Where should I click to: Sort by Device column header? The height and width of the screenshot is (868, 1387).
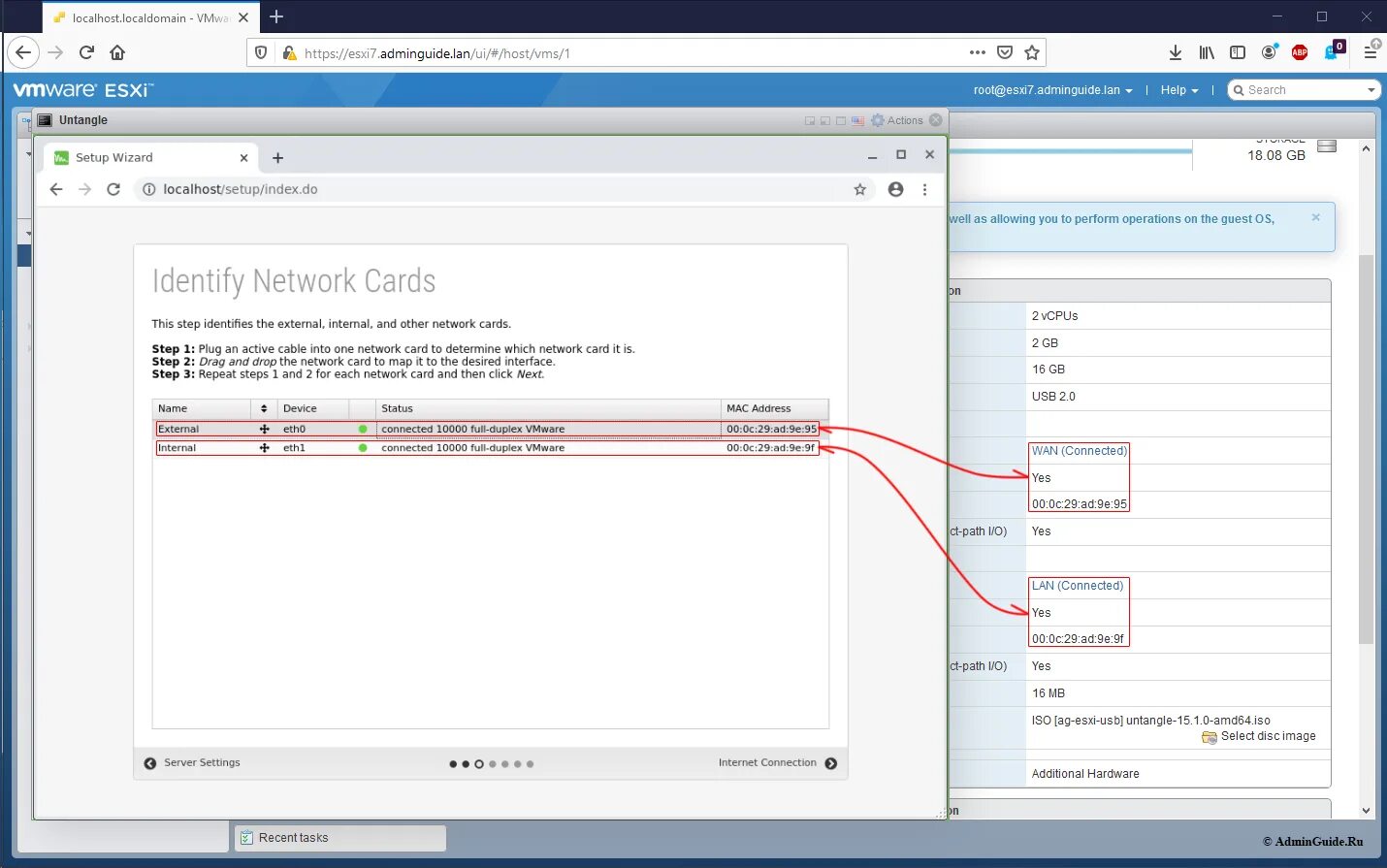click(313, 408)
